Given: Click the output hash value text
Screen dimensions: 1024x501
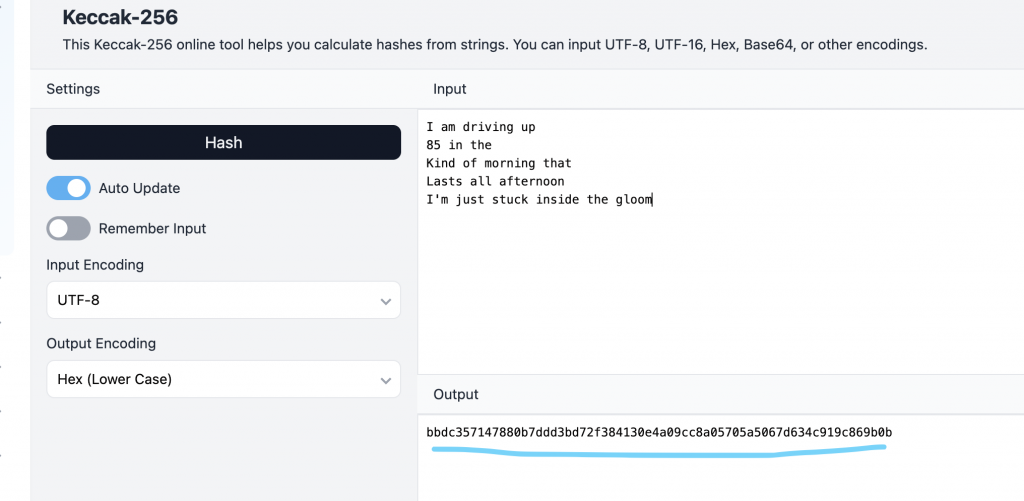Looking at the screenshot, I should [x=659, y=432].
